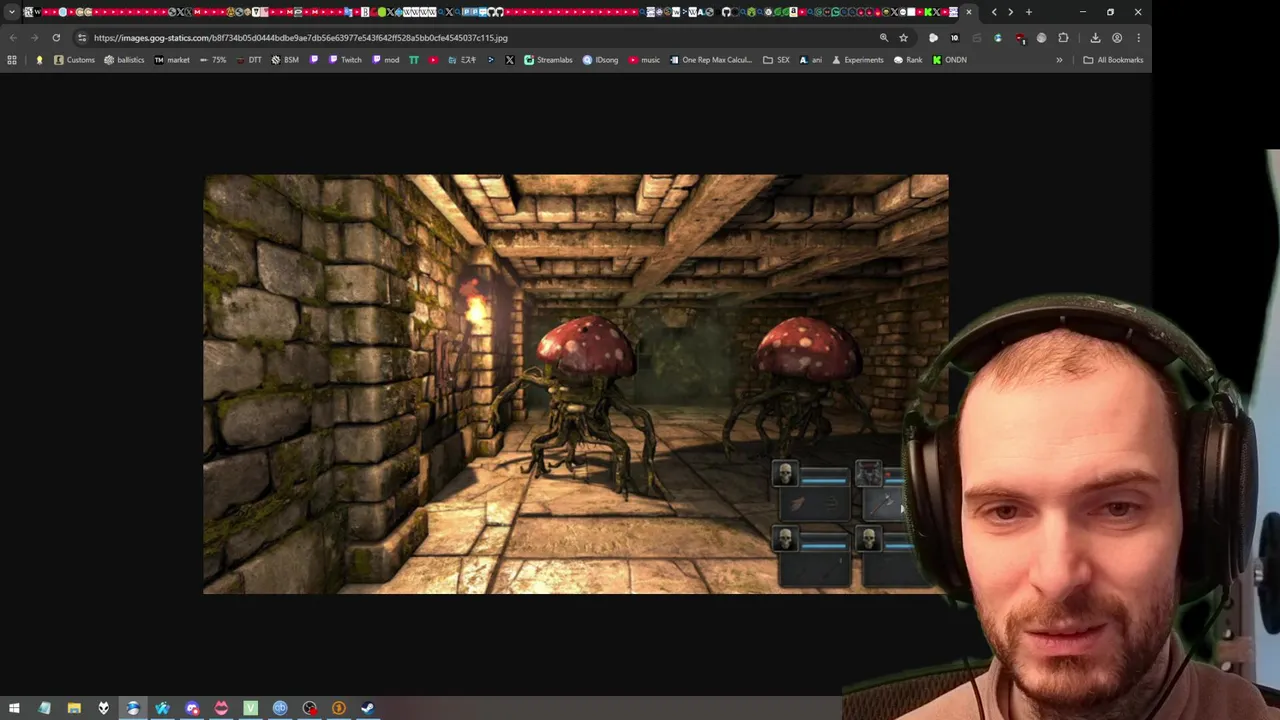Viewport: 1280px width, 720px height.
Task: Close the active browser tab
Action: [969, 12]
